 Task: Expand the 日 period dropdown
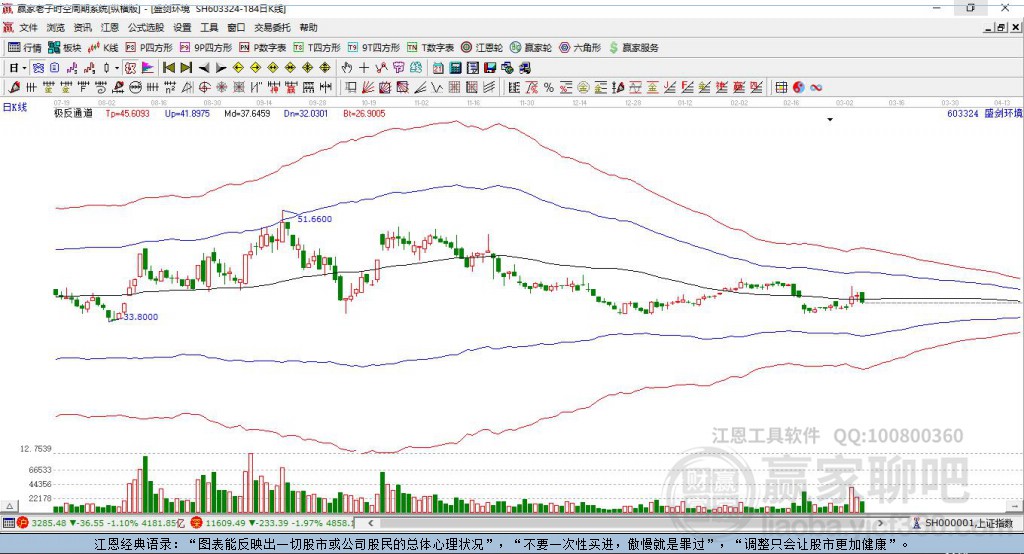coord(24,68)
